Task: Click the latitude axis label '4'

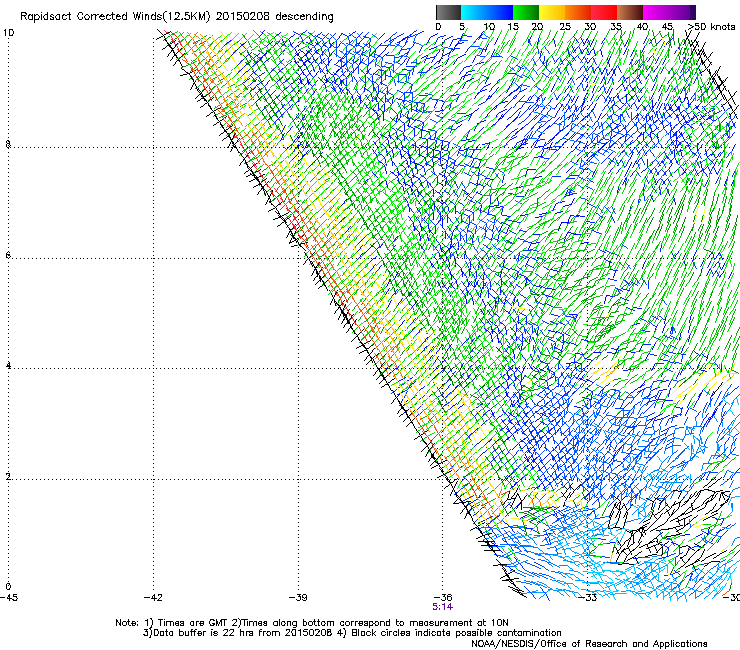Action: click(x=8, y=366)
